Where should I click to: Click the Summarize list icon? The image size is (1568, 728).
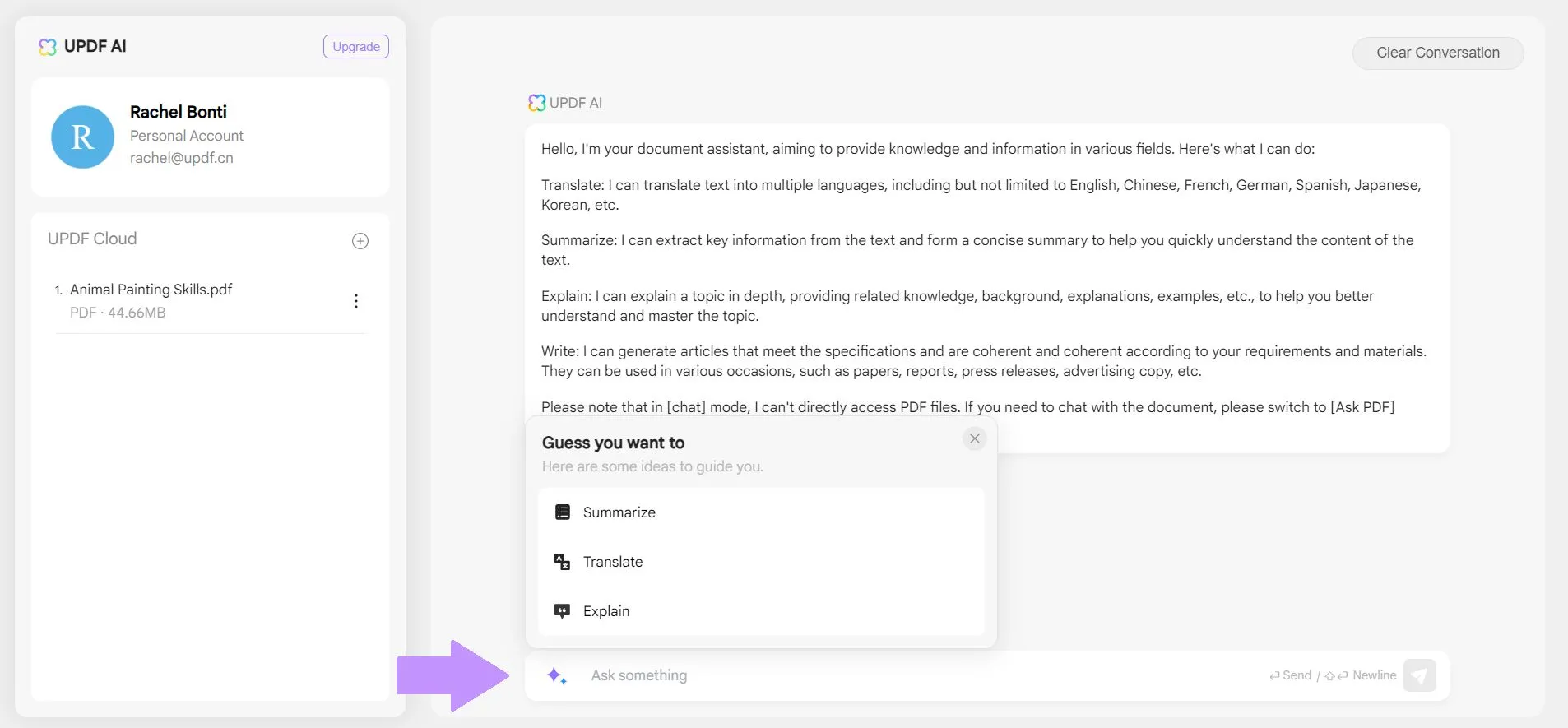pos(563,512)
